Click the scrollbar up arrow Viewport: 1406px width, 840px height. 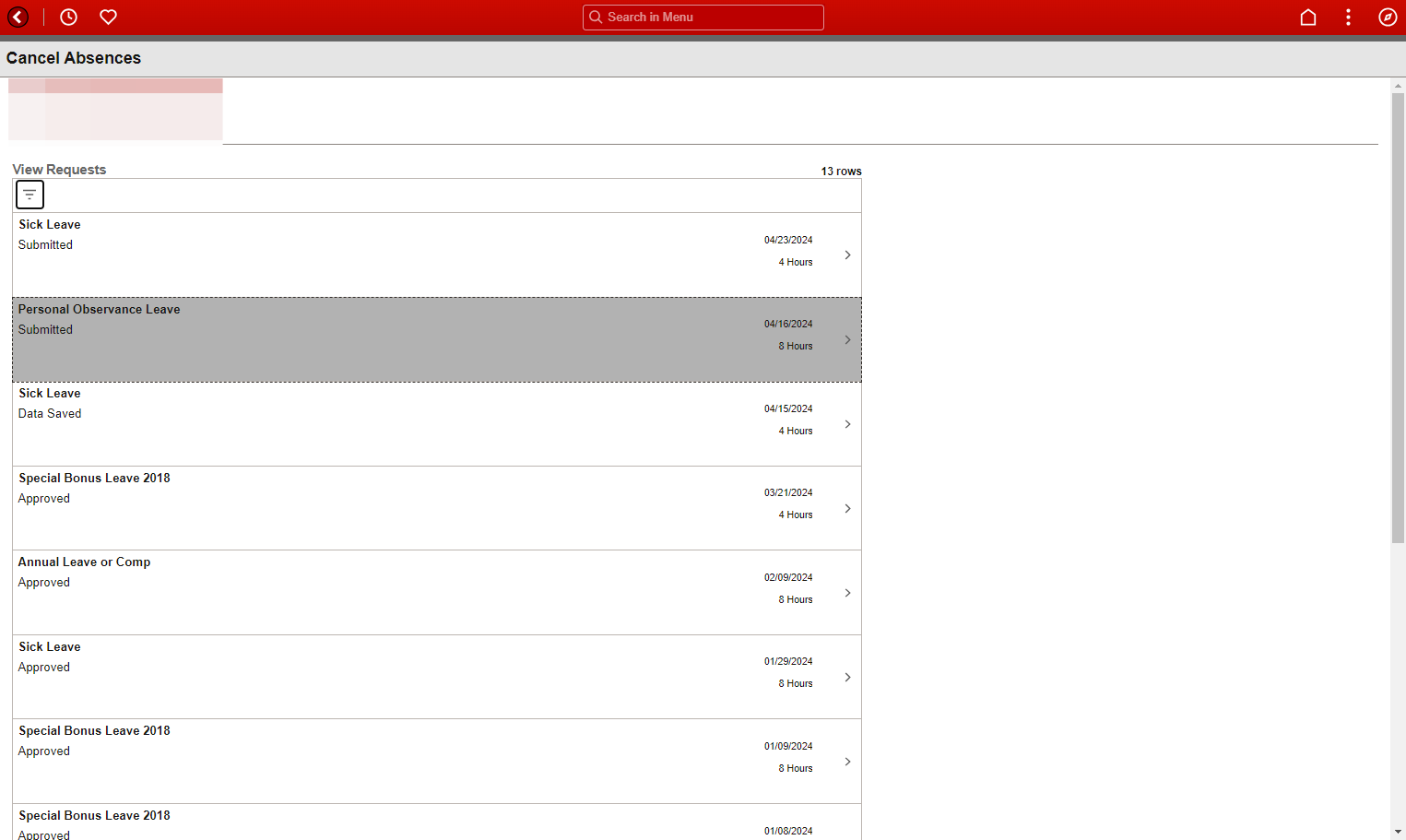(1398, 85)
